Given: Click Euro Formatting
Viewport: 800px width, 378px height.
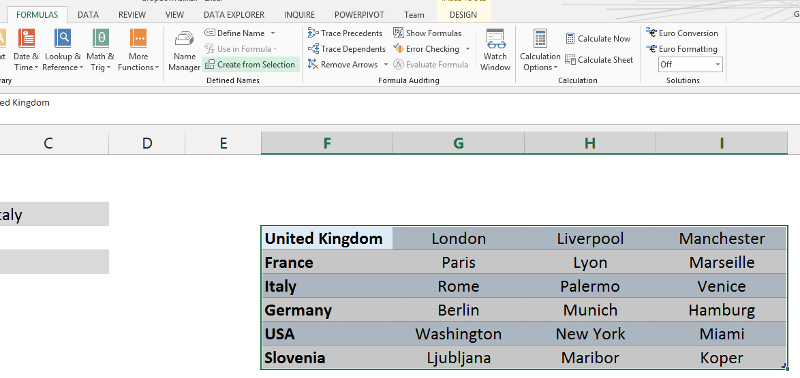Looking at the screenshot, I should [x=682, y=49].
